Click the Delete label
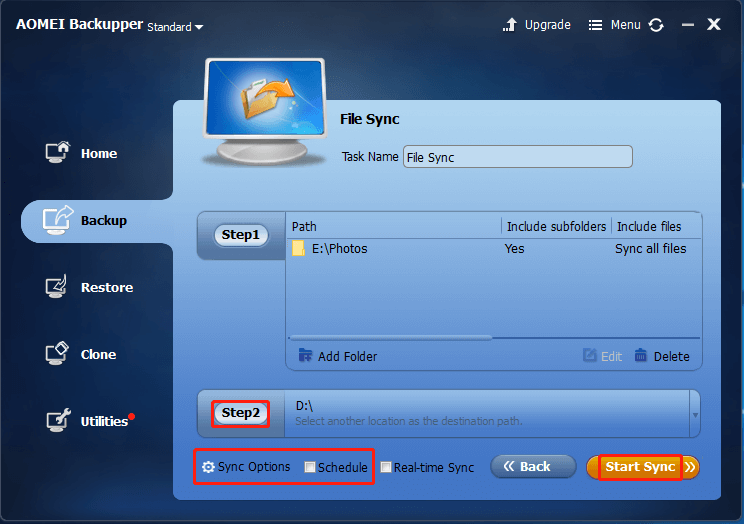 pos(671,356)
